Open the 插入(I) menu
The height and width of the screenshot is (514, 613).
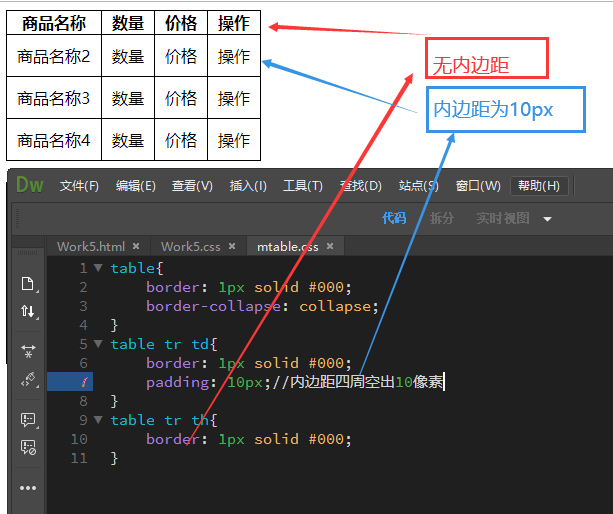[x=248, y=186]
